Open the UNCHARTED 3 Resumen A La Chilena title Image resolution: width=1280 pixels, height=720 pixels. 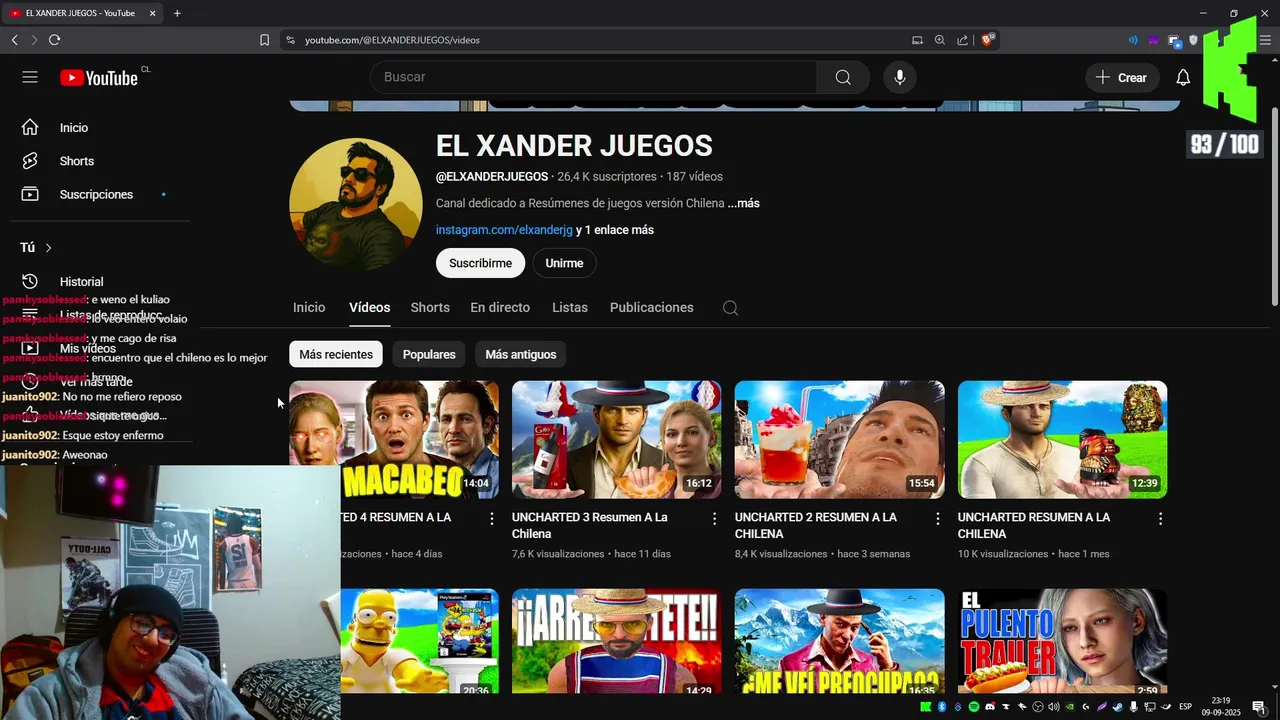click(590, 525)
